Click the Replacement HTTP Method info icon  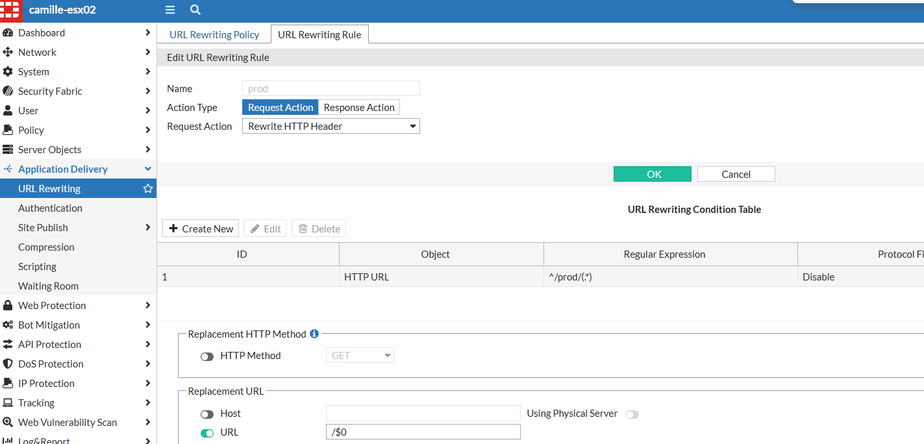[314, 334]
